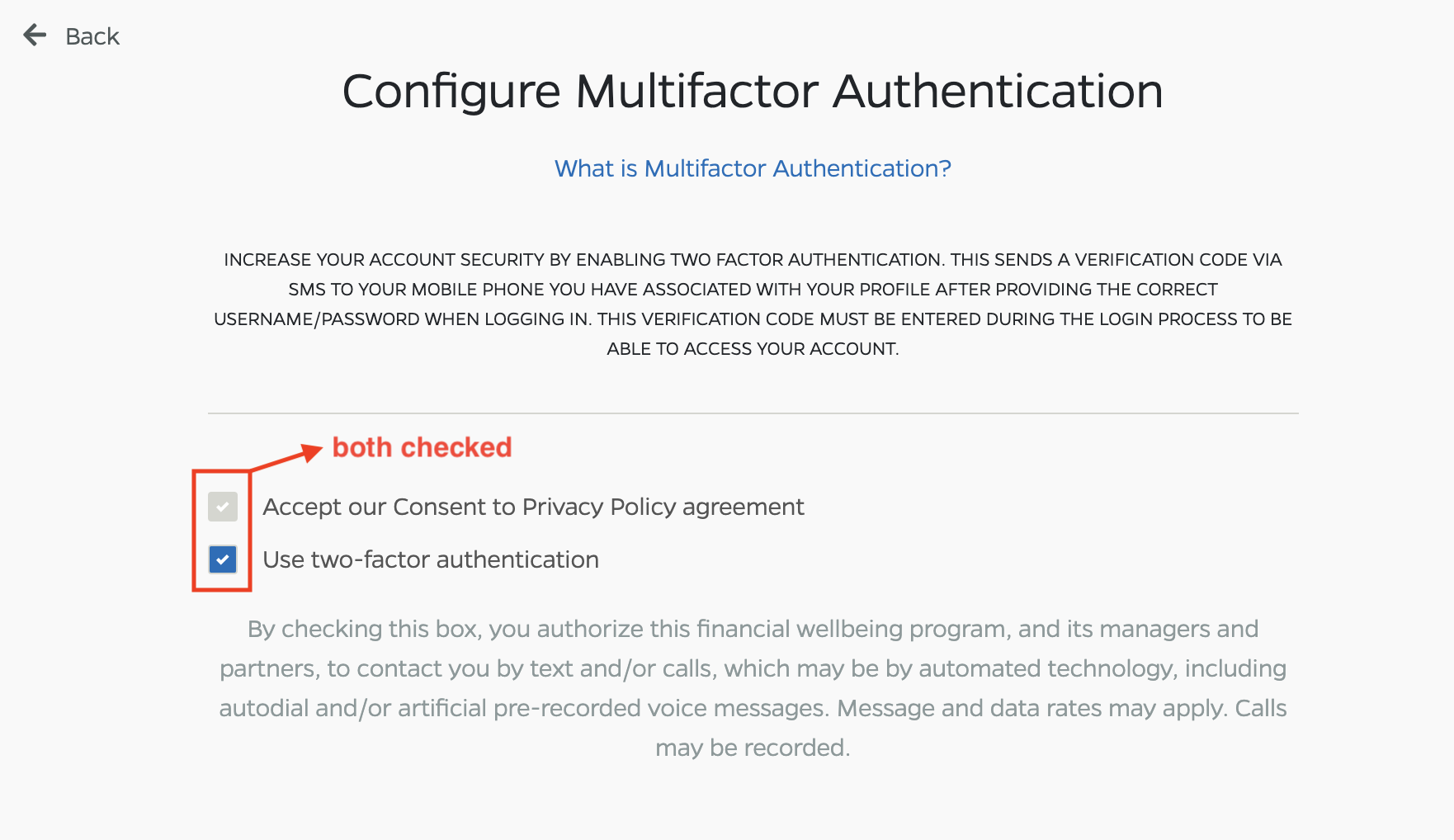The height and width of the screenshot is (840, 1454).
Task: Click the "USERNAME/PASSWORD WHEN LOGGING IN" line
Action: pos(753,319)
